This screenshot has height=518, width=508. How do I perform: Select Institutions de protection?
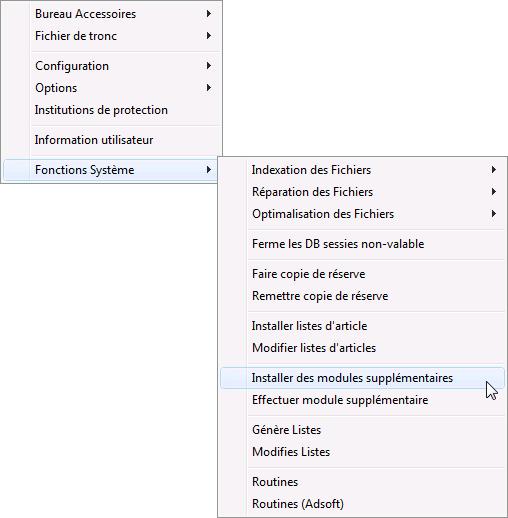(112, 110)
